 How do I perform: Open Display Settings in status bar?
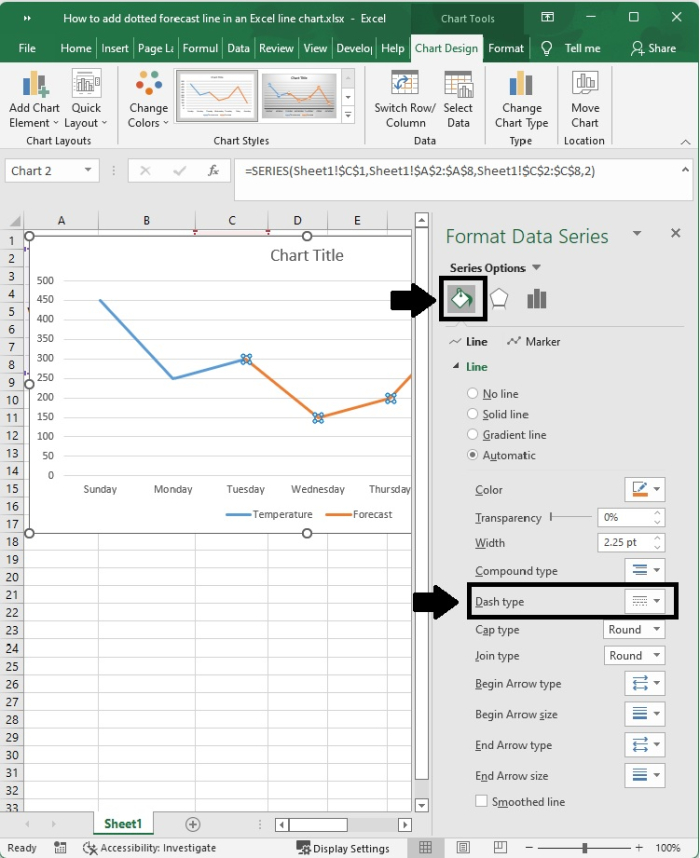click(343, 848)
